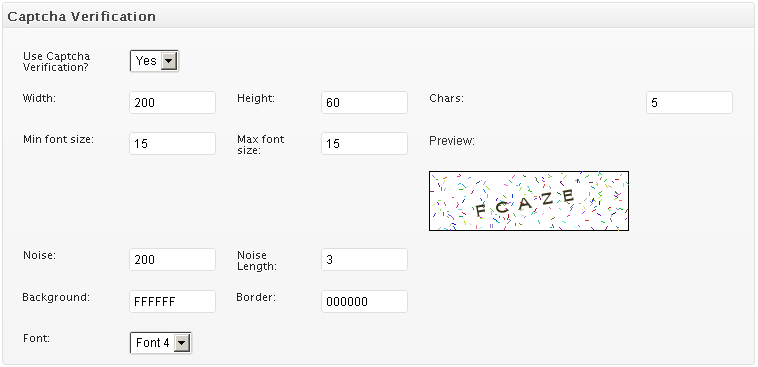Click the Background label text
The image size is (758, 367).
point(56,297)
